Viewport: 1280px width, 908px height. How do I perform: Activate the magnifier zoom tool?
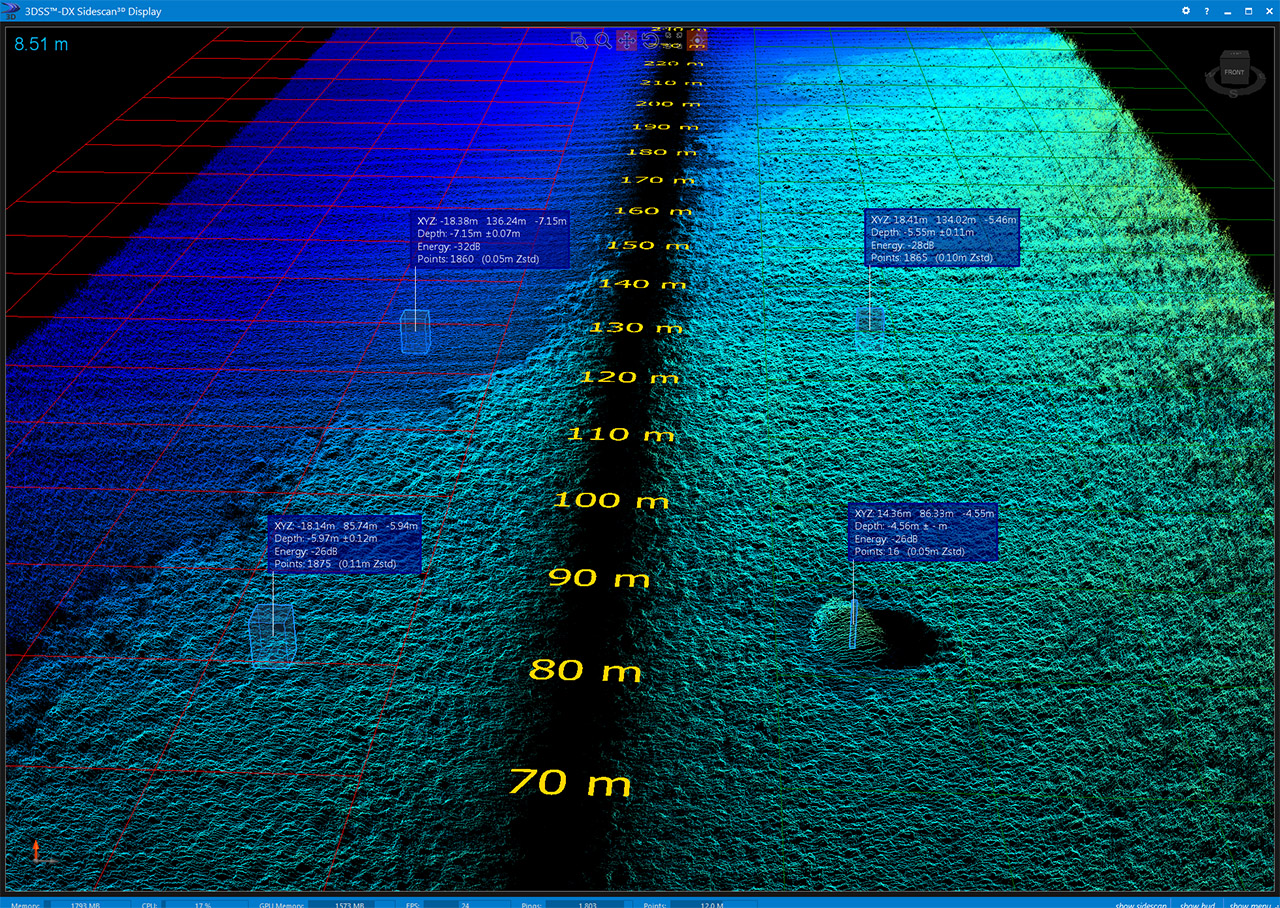coord(603,40)
